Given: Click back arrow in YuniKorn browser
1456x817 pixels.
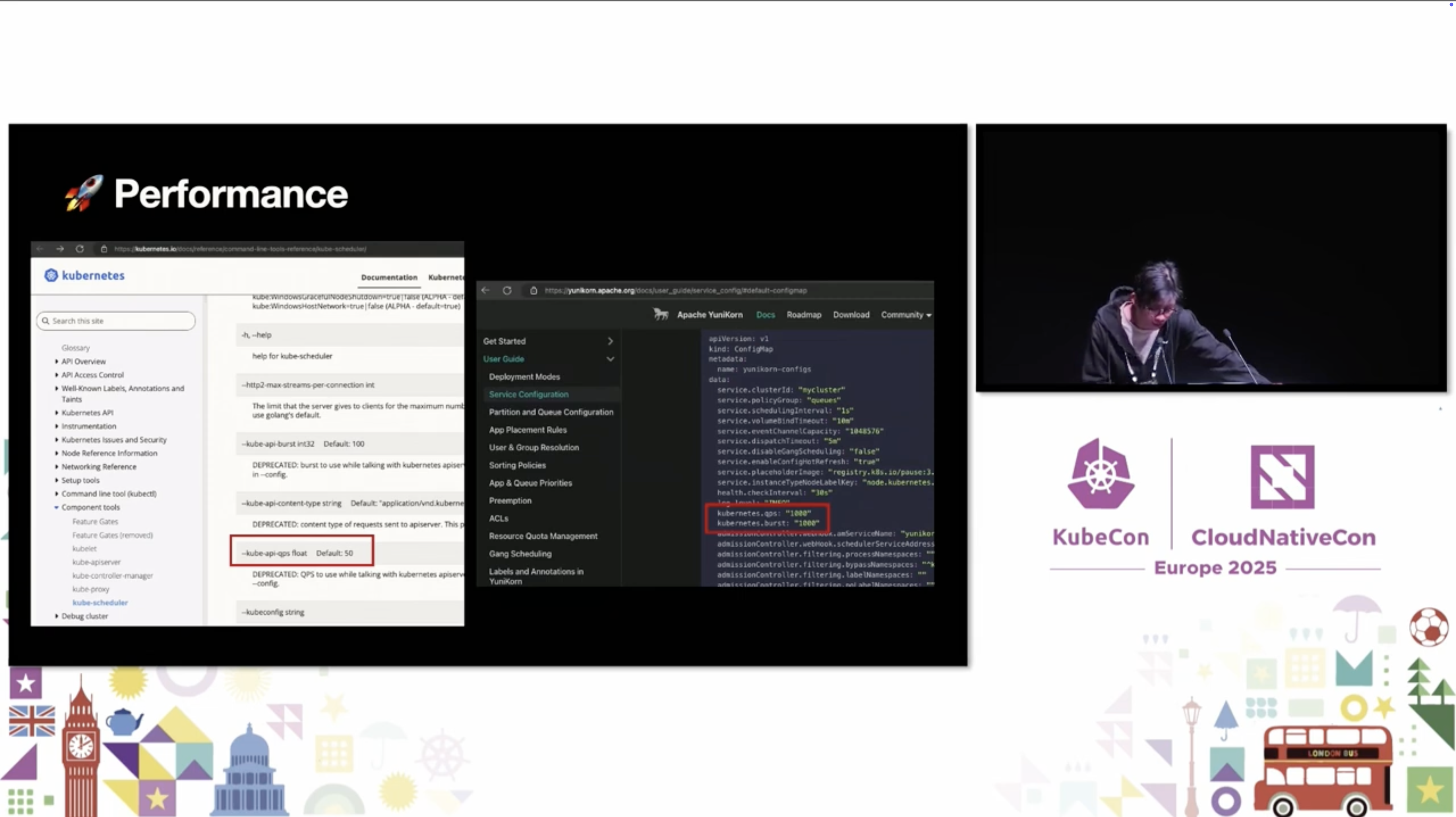Looking at the screenshot, I should click(x=485, y=291).
